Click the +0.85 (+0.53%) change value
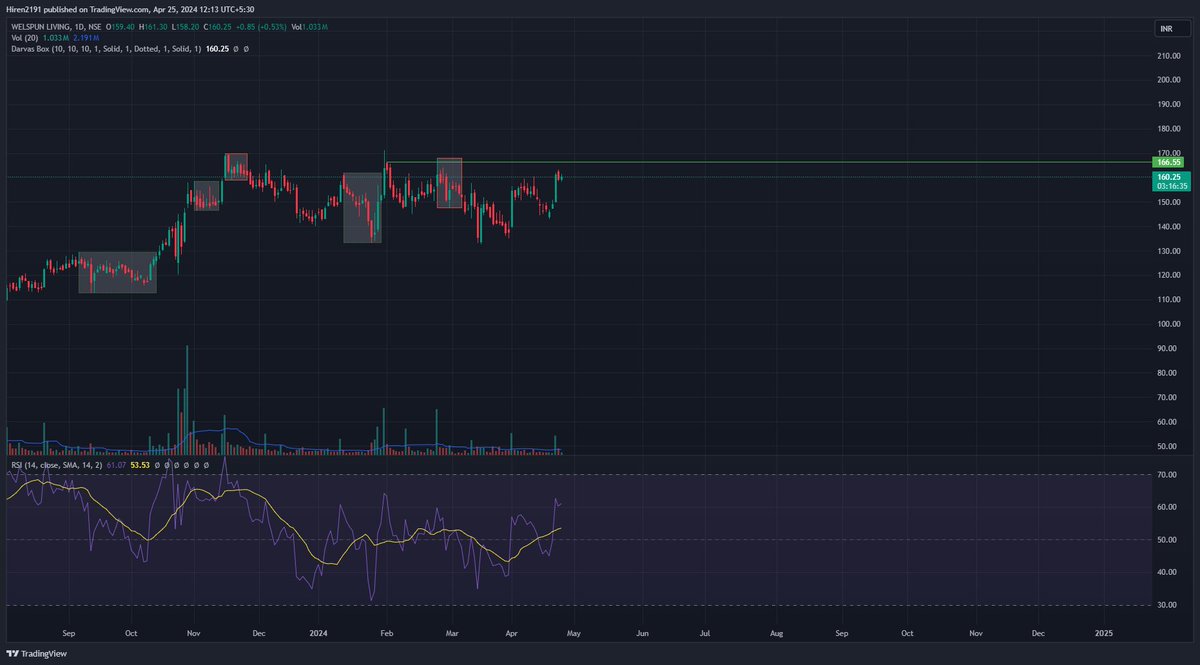Image resolution: width=1200 pixels, height=665 pixels. click(x=261, y=27)
